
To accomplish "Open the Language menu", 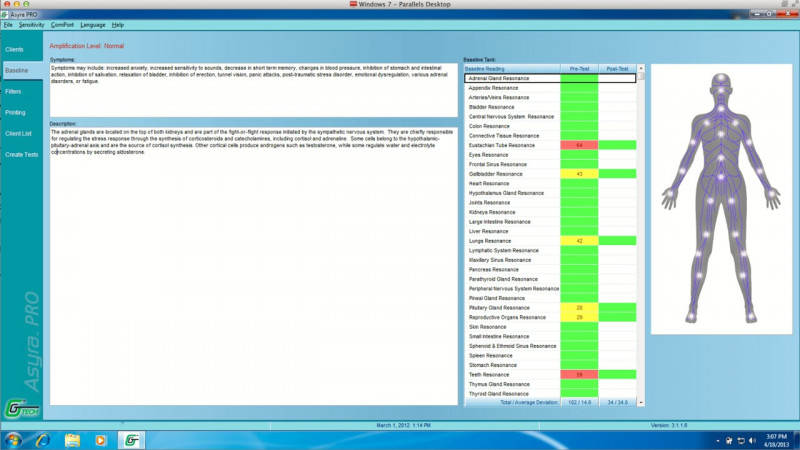I will pos(93,24).
